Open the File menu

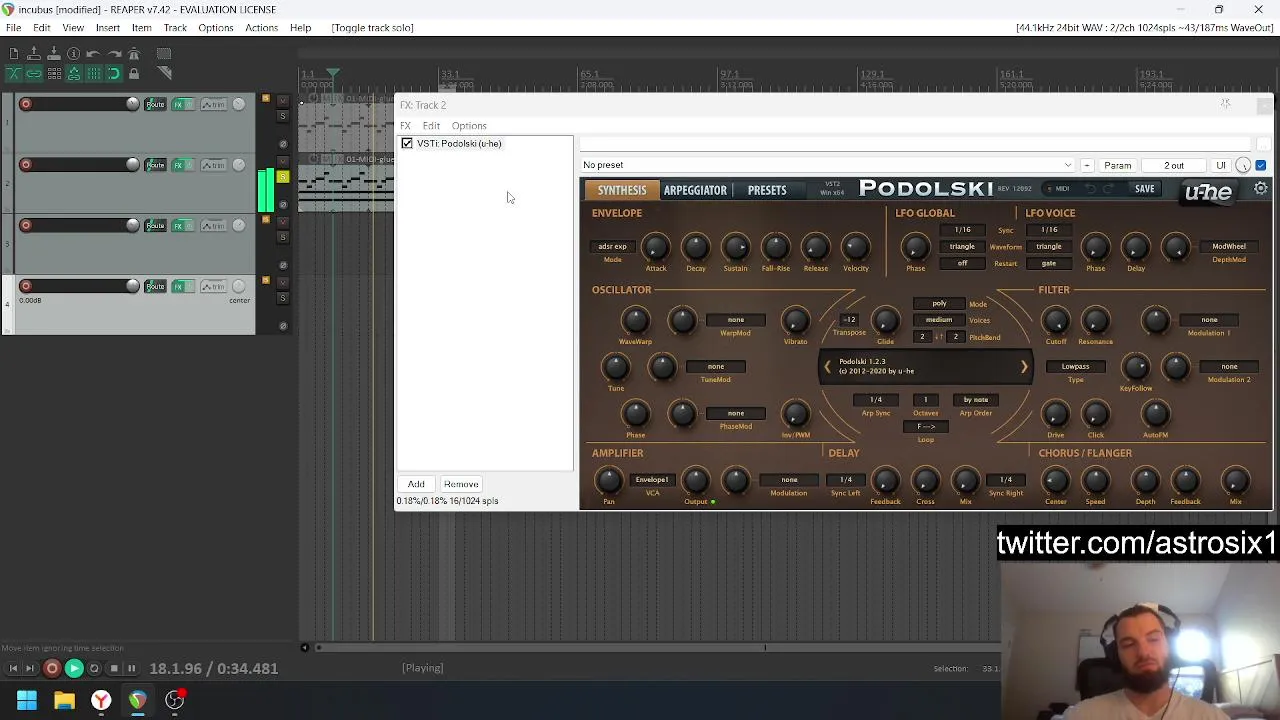click(14, 27)
